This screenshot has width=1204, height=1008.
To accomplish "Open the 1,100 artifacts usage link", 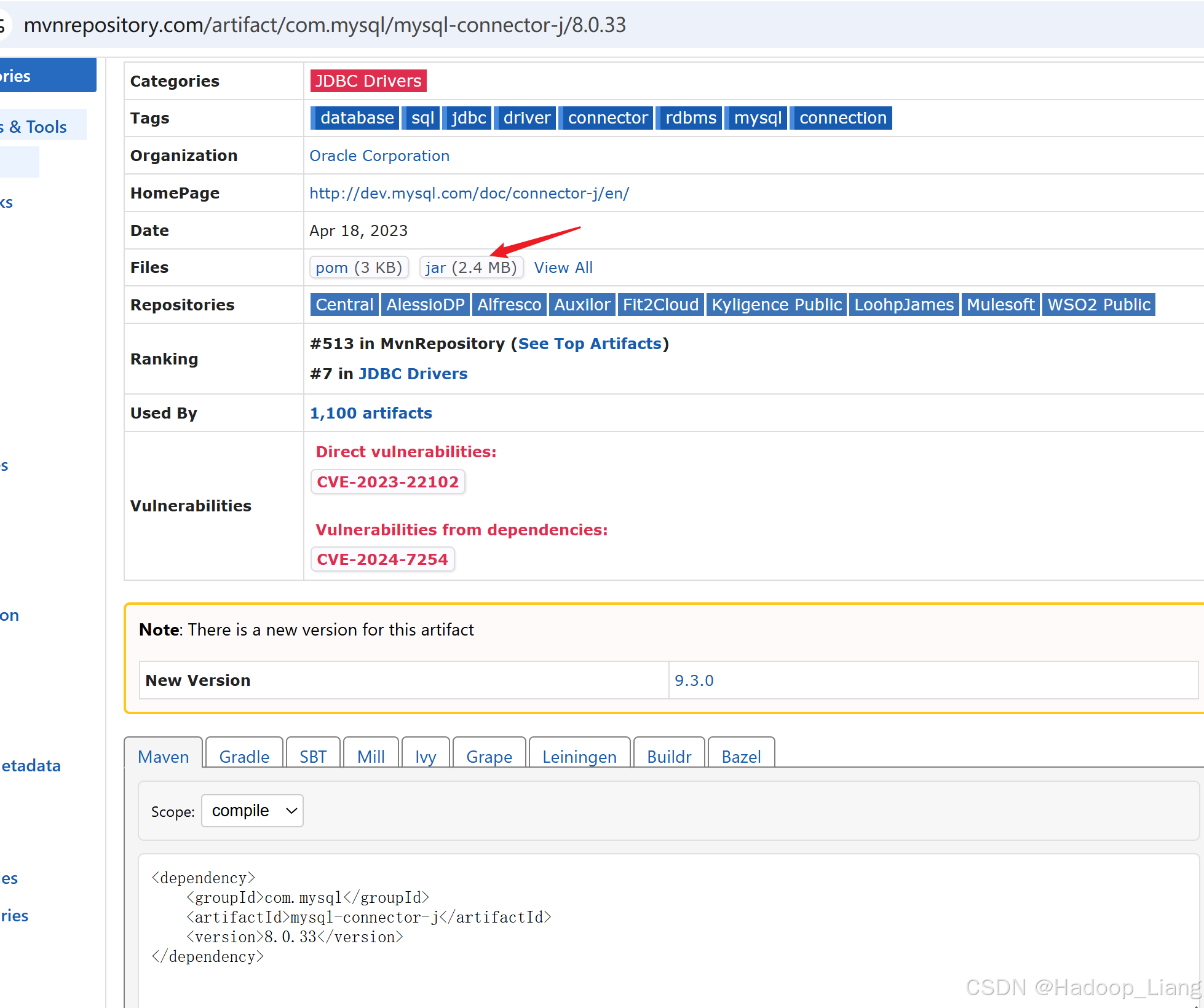I will click(x=371, y=413).
